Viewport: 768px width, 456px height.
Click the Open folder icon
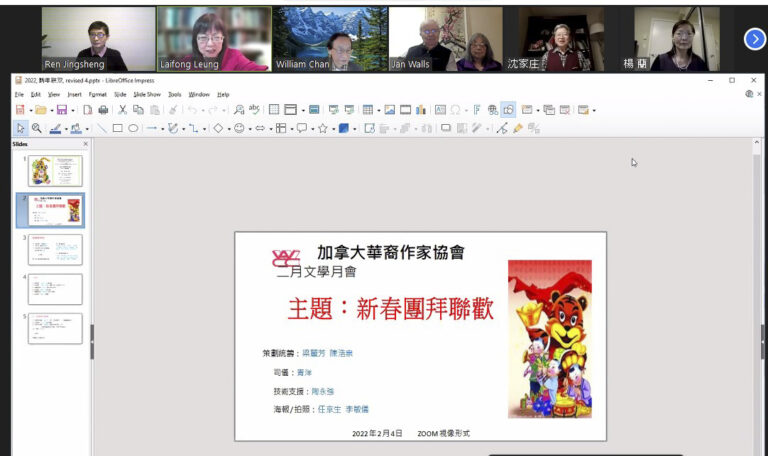[41, 110]
